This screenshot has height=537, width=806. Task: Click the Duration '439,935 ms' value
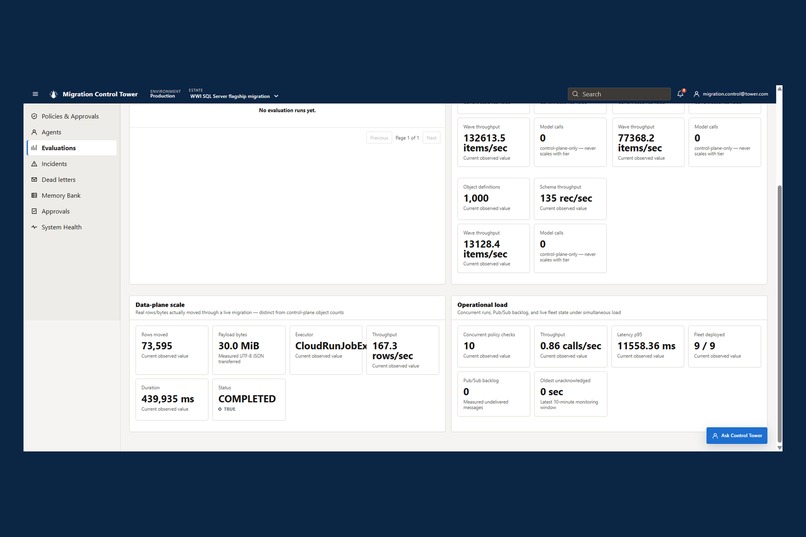click(x=168, y=399)
